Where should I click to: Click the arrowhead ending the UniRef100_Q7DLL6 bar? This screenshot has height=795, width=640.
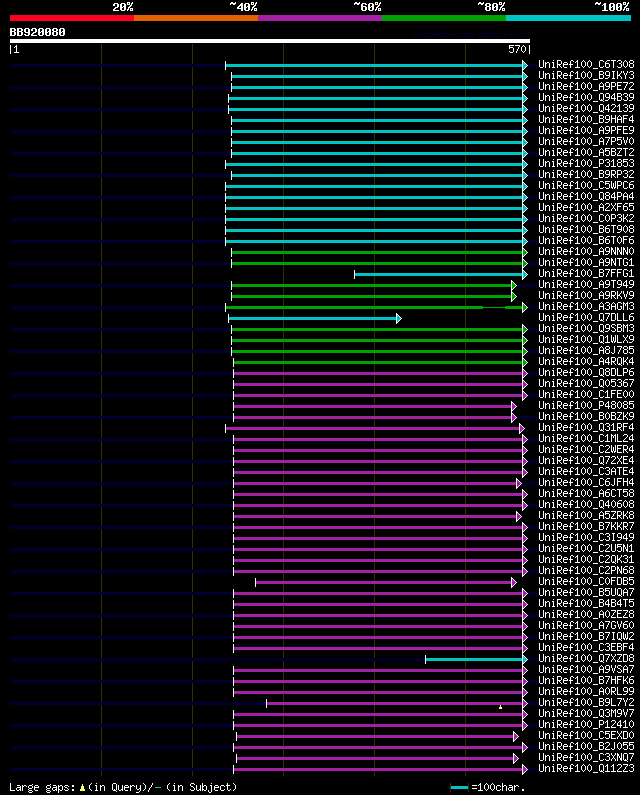point(399,318)
